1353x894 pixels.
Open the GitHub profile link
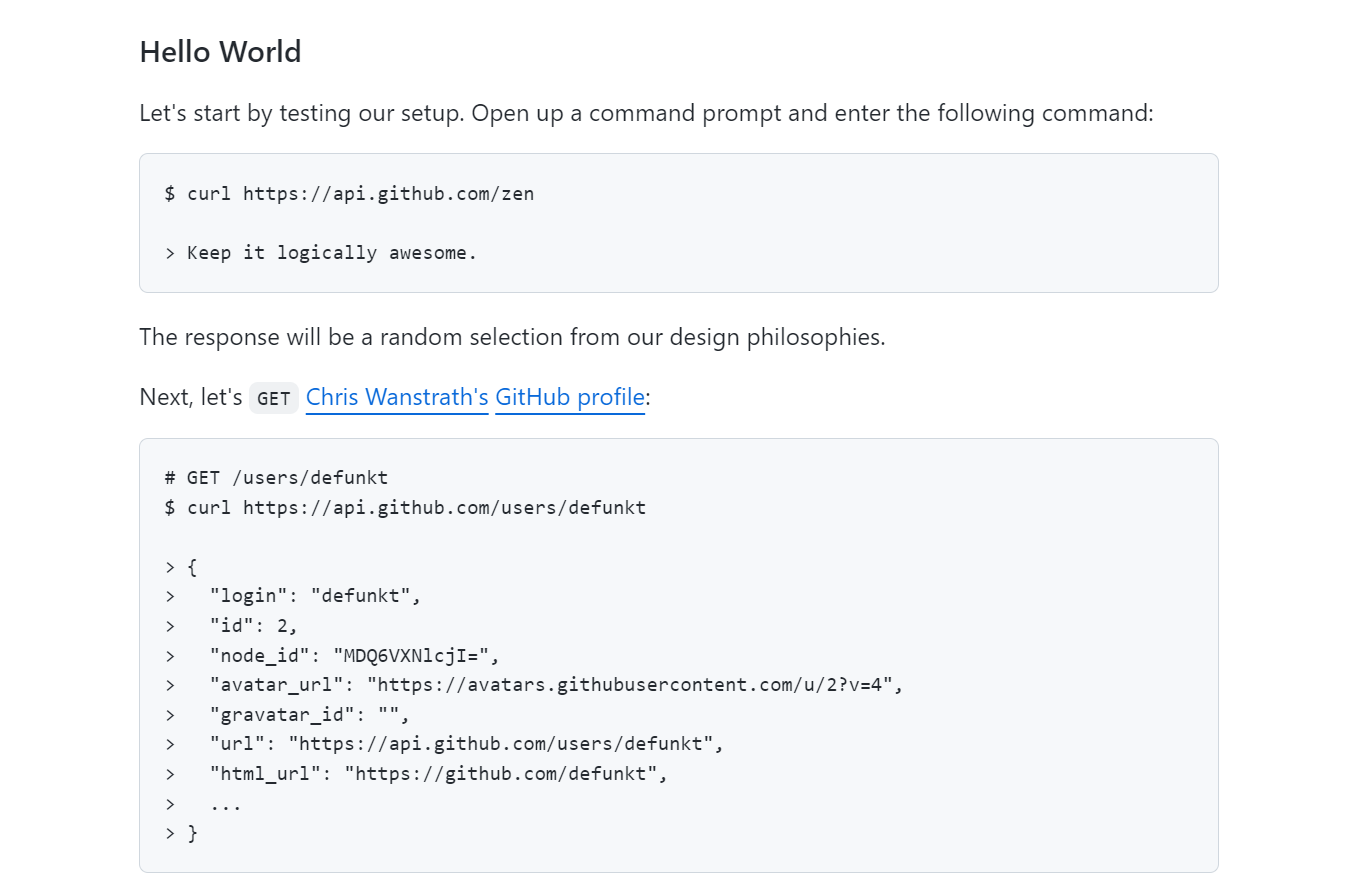tap(569, 397)
